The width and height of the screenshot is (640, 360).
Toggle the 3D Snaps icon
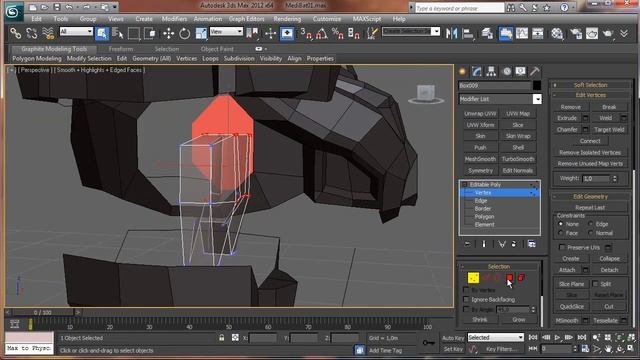(306, 33)
